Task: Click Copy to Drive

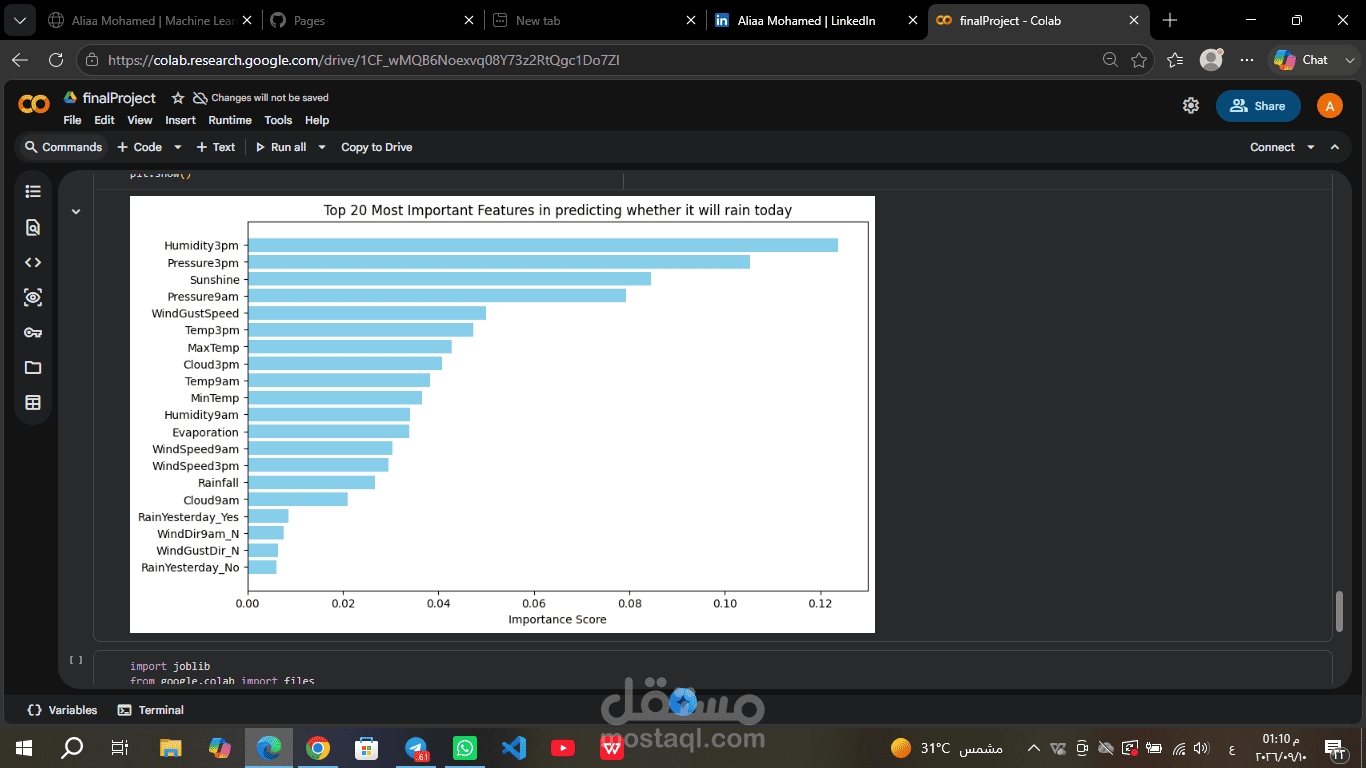Action: (376, 147)
